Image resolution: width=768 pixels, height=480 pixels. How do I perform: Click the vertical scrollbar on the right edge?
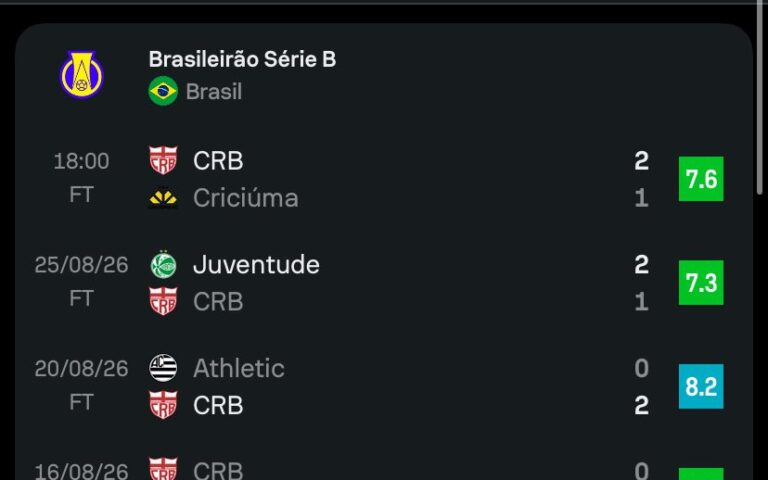pos(760,98)
